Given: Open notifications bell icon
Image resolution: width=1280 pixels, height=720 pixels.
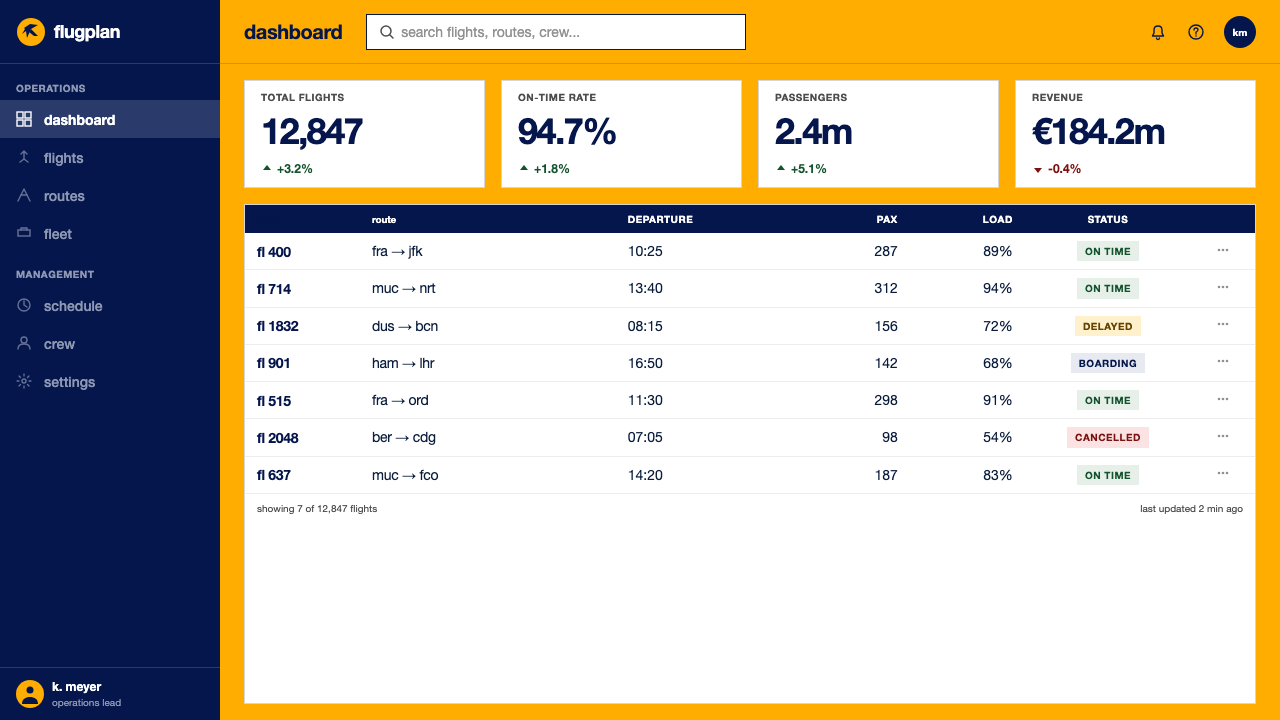Looking at the screenshot, I should click(x=1158, y=32).
